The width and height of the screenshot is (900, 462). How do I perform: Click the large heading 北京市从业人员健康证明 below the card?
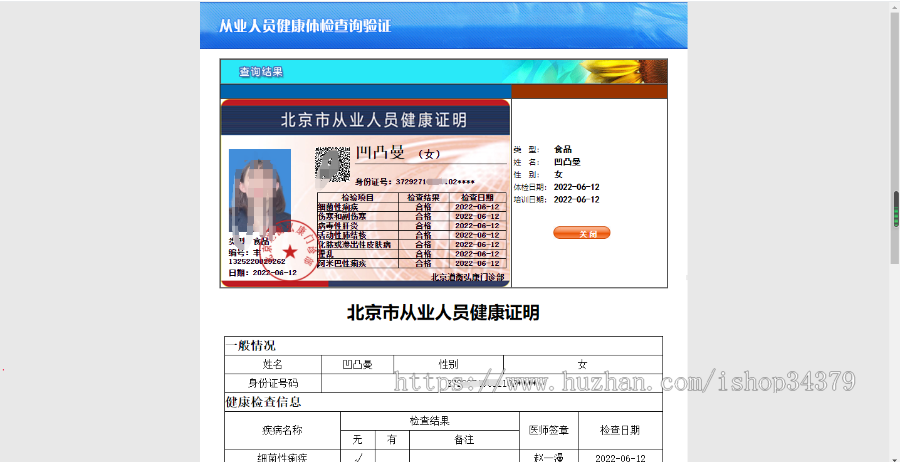click(x=443, y=313)
